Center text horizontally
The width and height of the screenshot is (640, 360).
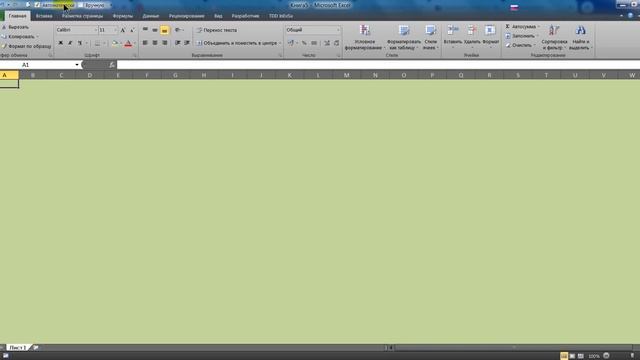(155, 43)
